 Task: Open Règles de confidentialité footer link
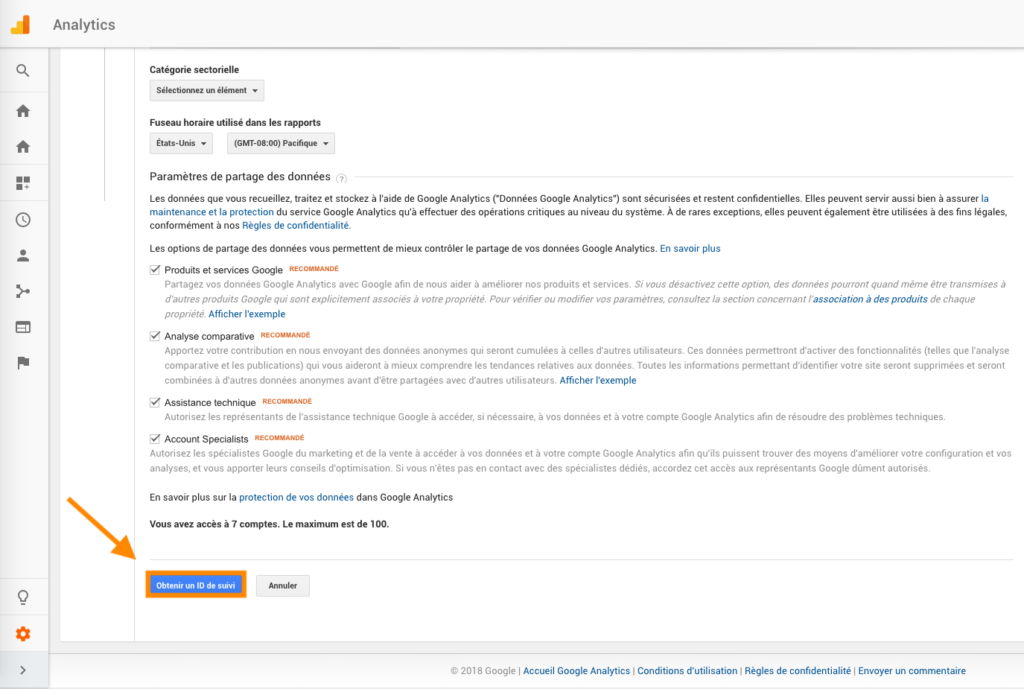[x=797, y=671]
